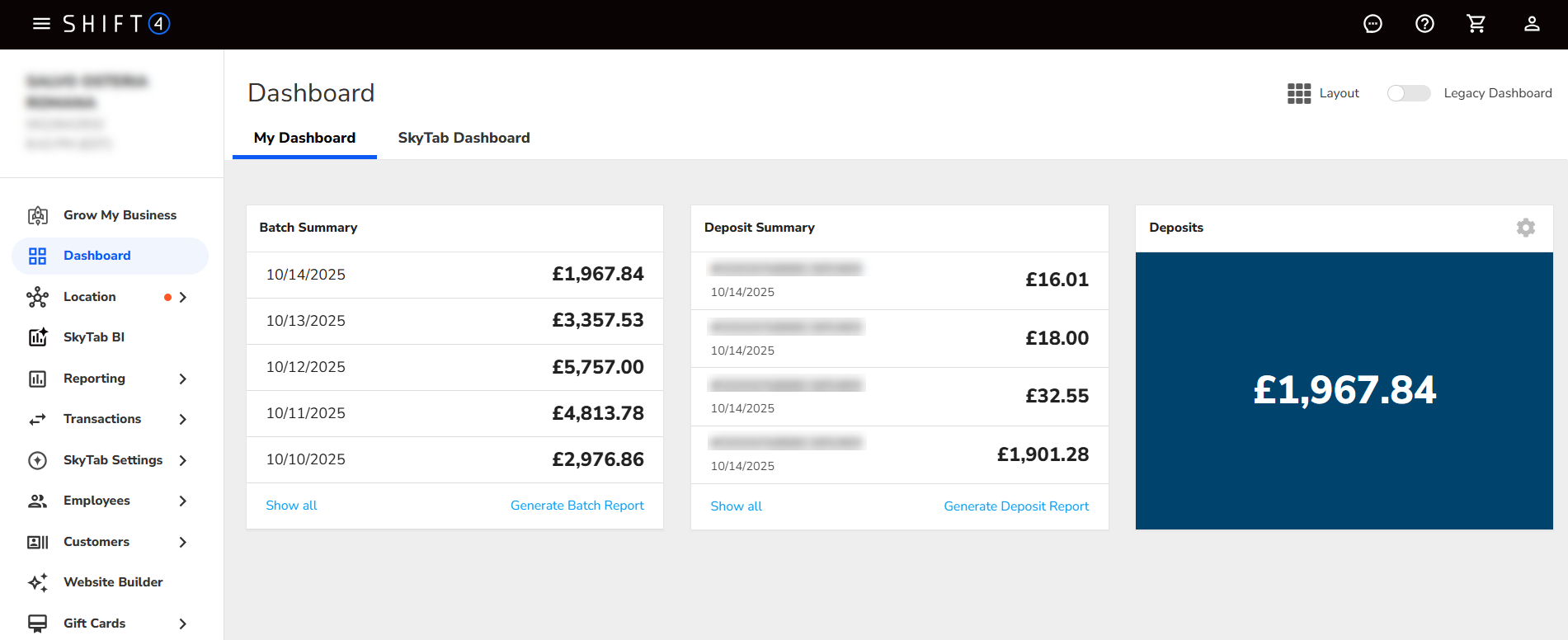Image resolution: width=1568 pixels, height=640 pixels.
Task: Open Deposits widget settings gear
Action: [1525, 228]
